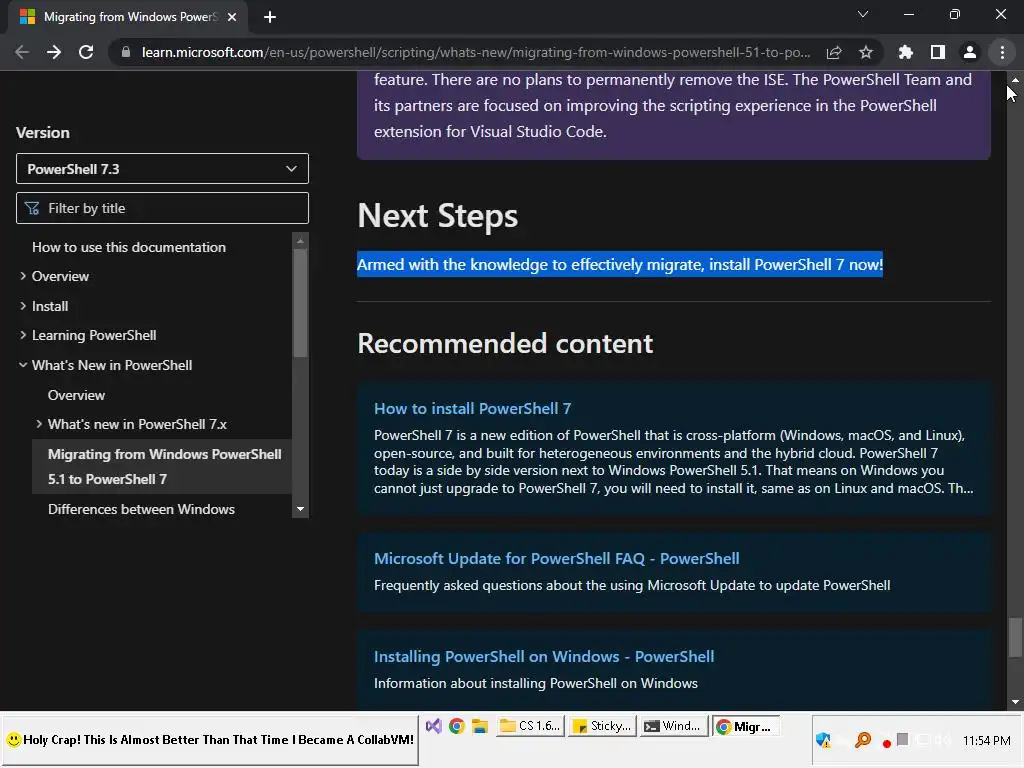Close the Migrating from Windows PowerShell tab
The width and height of the screenshot is (1024, 768).
(x=232, y=17)
